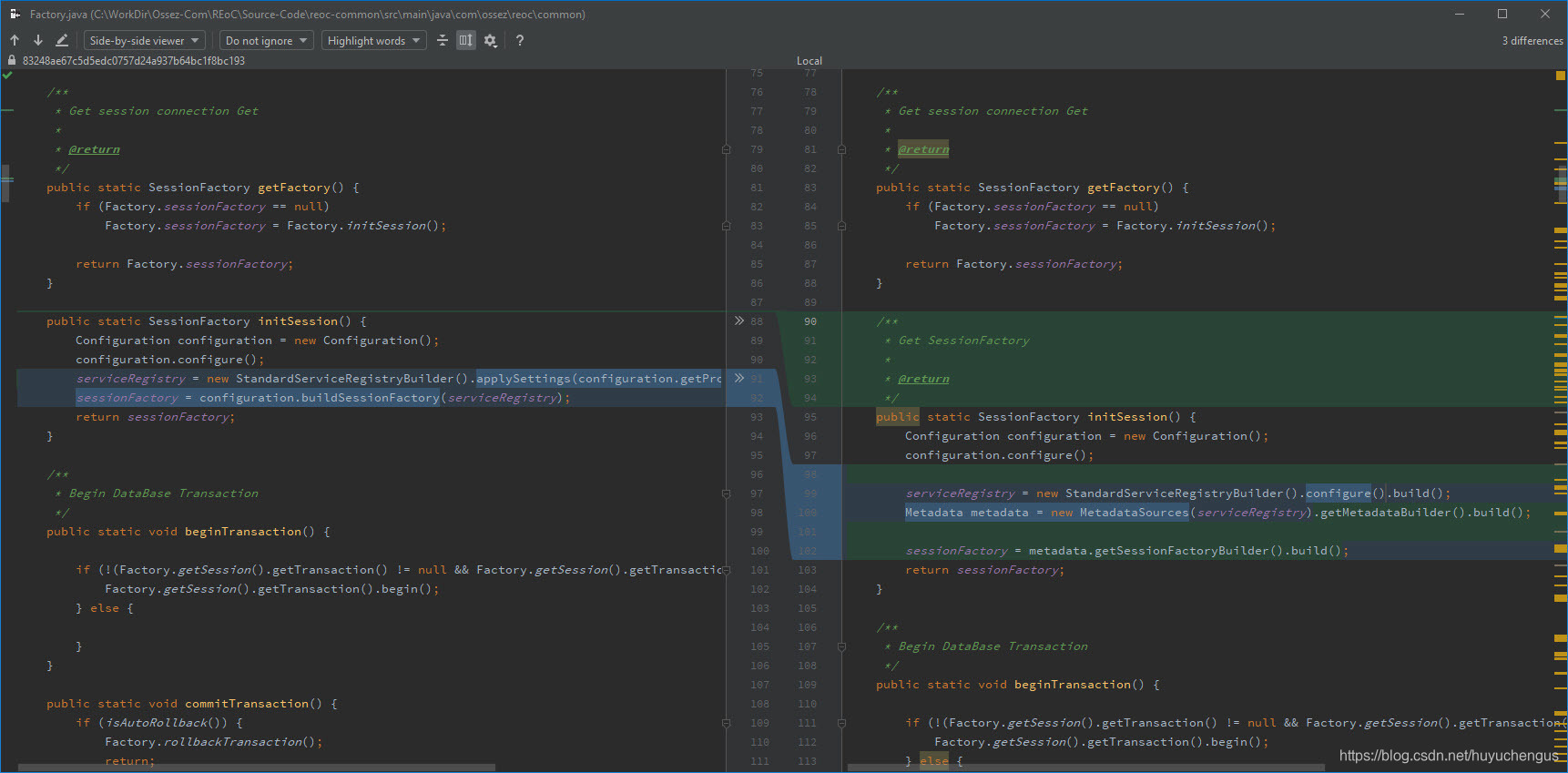The height and width of the screenshot is (773, 1568).
Task: Accept the serviceRegistry change chevrons at line 91
Action: [739, 378]
